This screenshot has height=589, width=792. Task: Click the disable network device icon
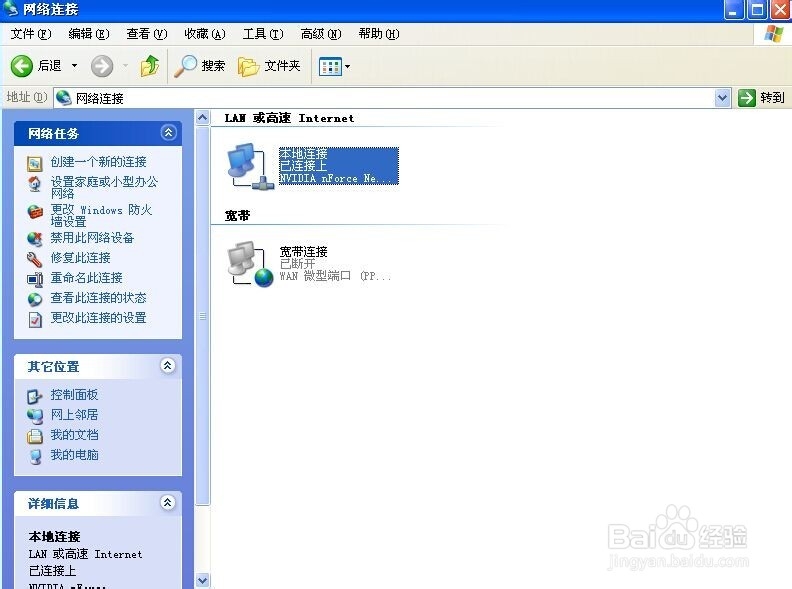(34, 239)
